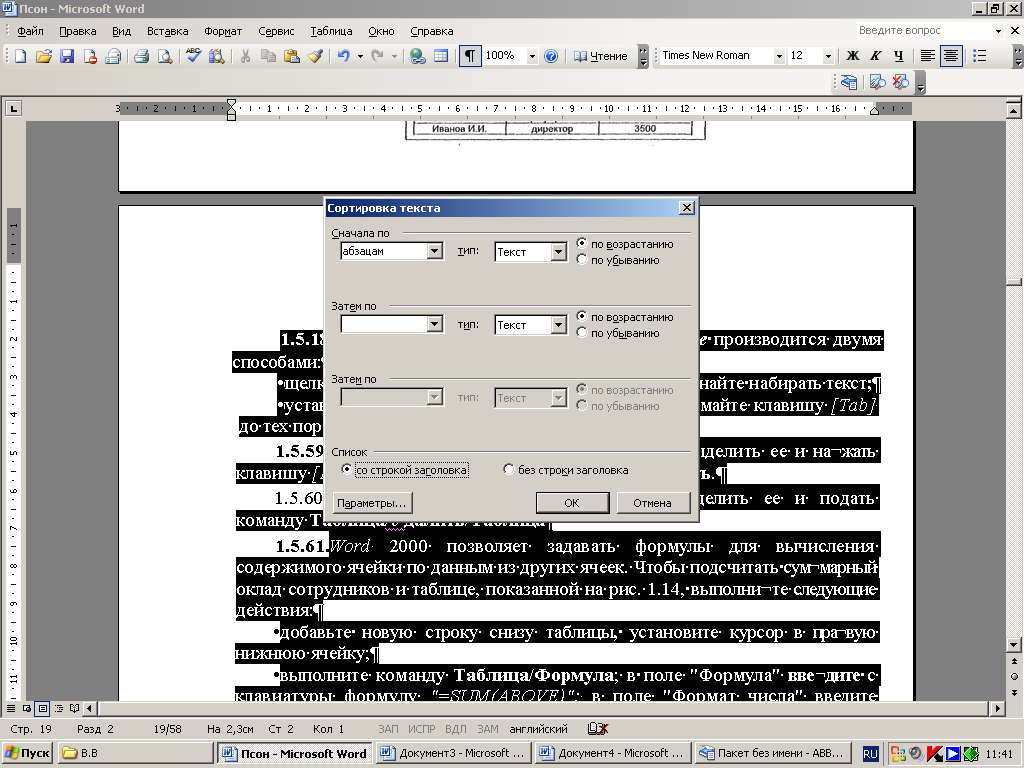Apply a bulleted list
Image resolution: width=1024 pixels, height=768 pixels.
point(980,56)
